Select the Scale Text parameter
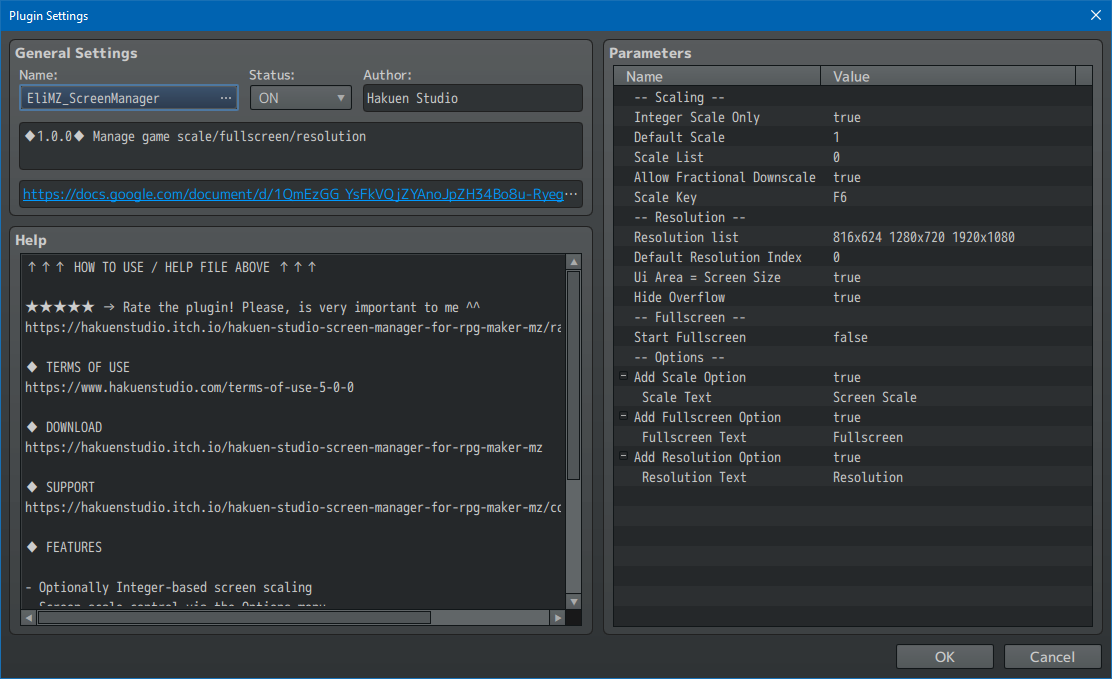Screen dimensions: 1112x679 pyautogui.click(x=852, y=397)
